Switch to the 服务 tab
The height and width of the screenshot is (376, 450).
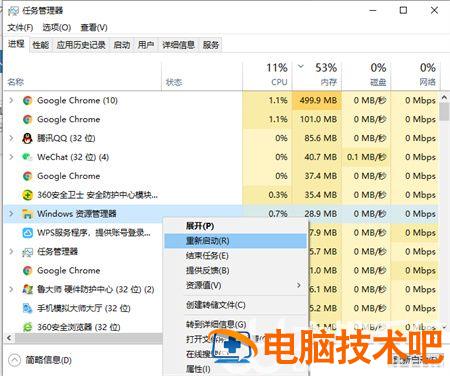click(211, 45)
